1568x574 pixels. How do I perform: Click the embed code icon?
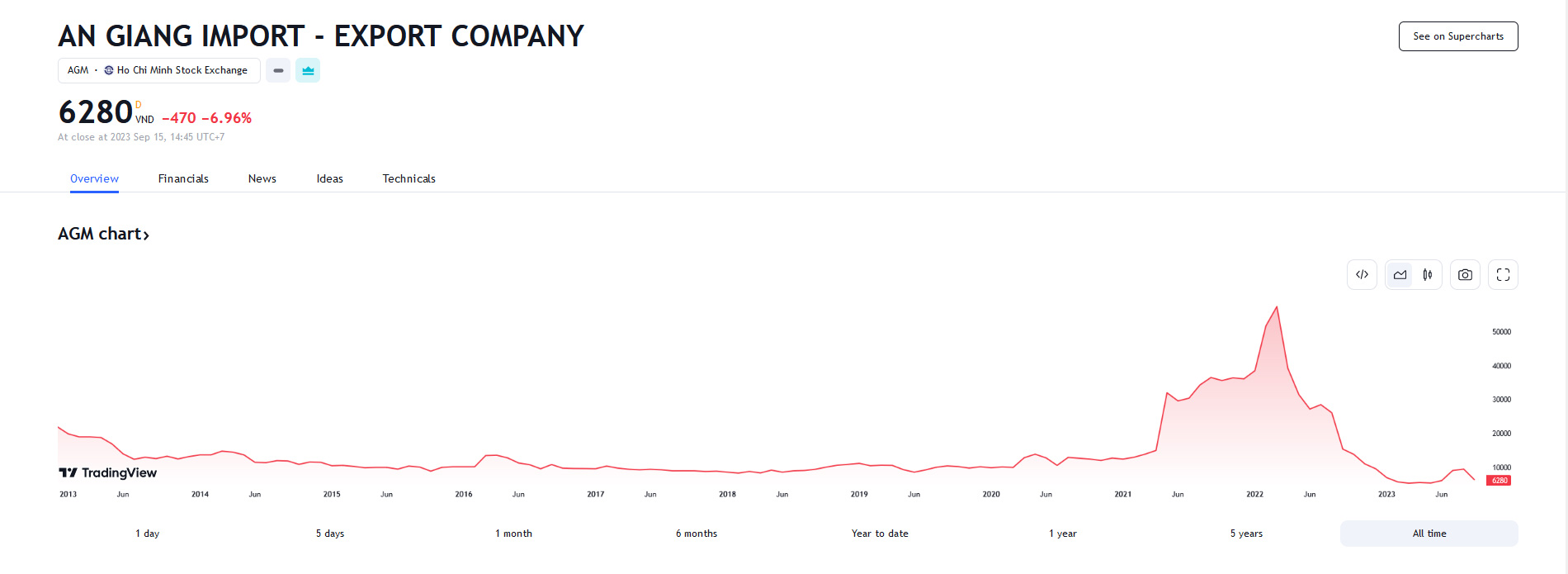(x=1362, y=275)
